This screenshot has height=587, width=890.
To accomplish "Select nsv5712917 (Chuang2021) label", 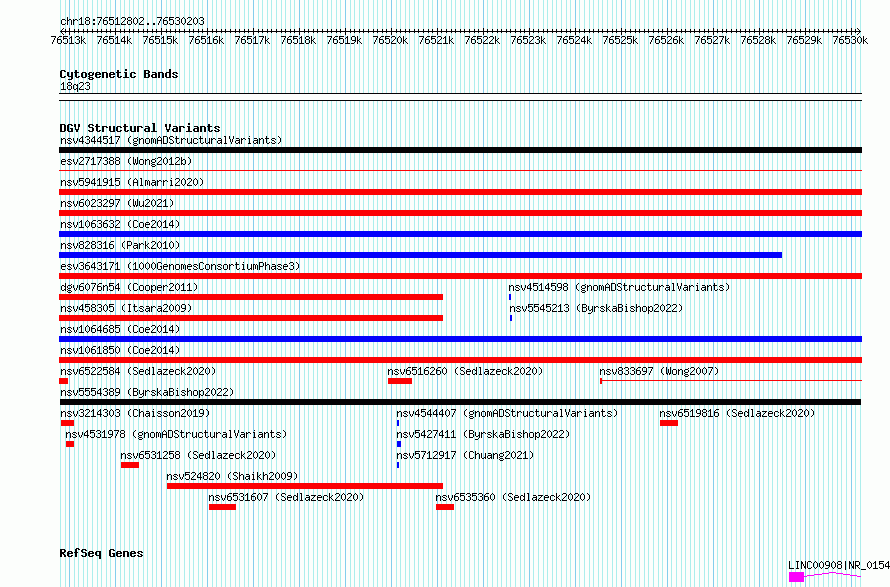I will point(465,455).
